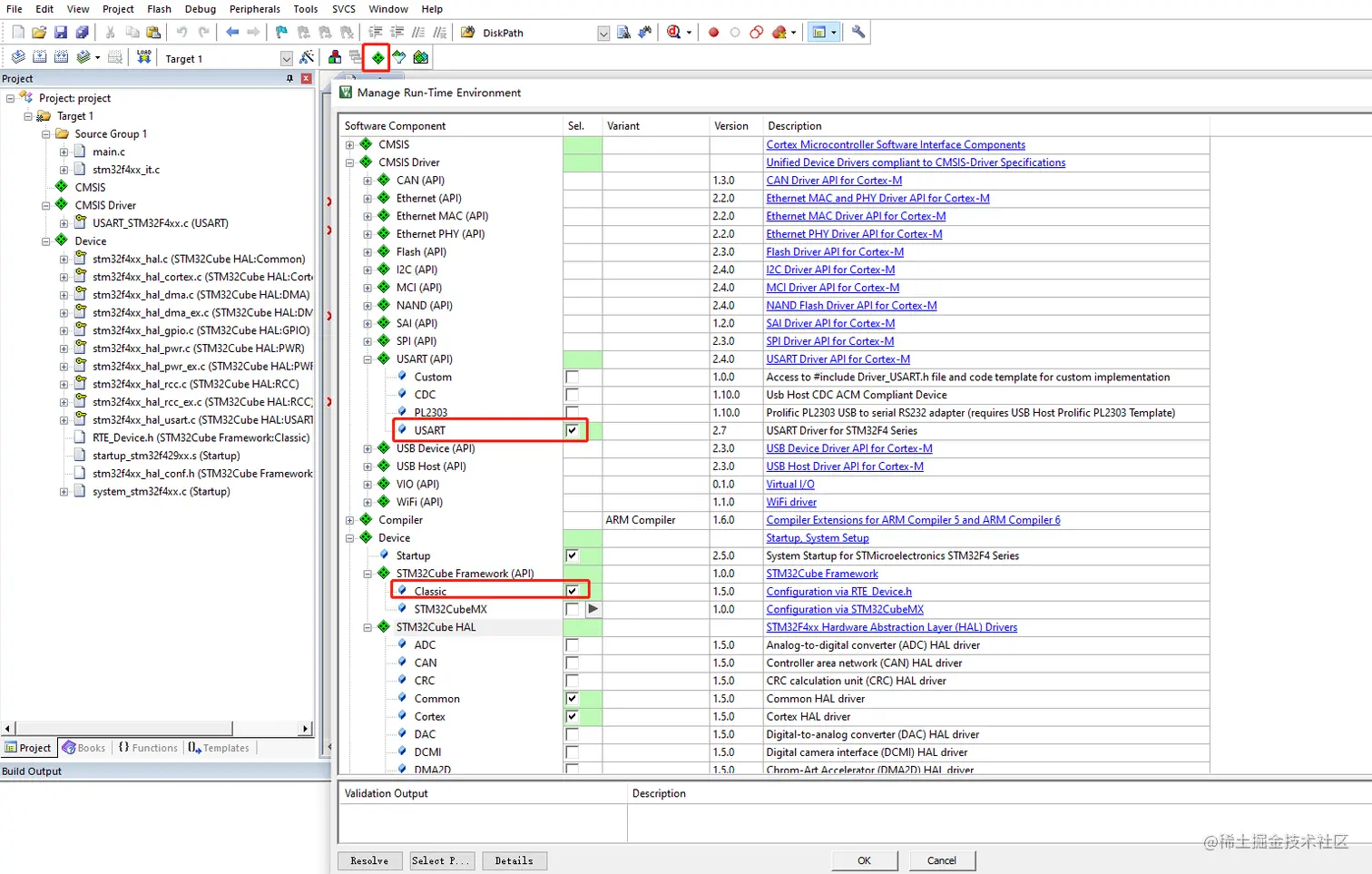The width and height of the screenshot is (1372, 874).
Task: Uncheck the USART driver checkbox
Action: pos(572,430)
